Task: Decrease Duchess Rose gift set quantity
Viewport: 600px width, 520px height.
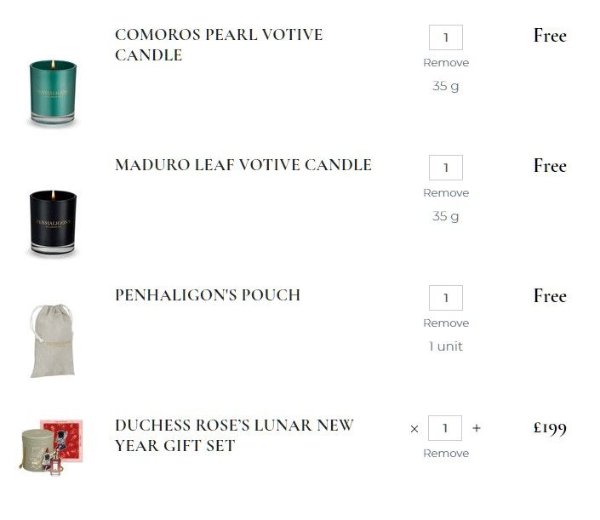Action: tap(415, 429)
